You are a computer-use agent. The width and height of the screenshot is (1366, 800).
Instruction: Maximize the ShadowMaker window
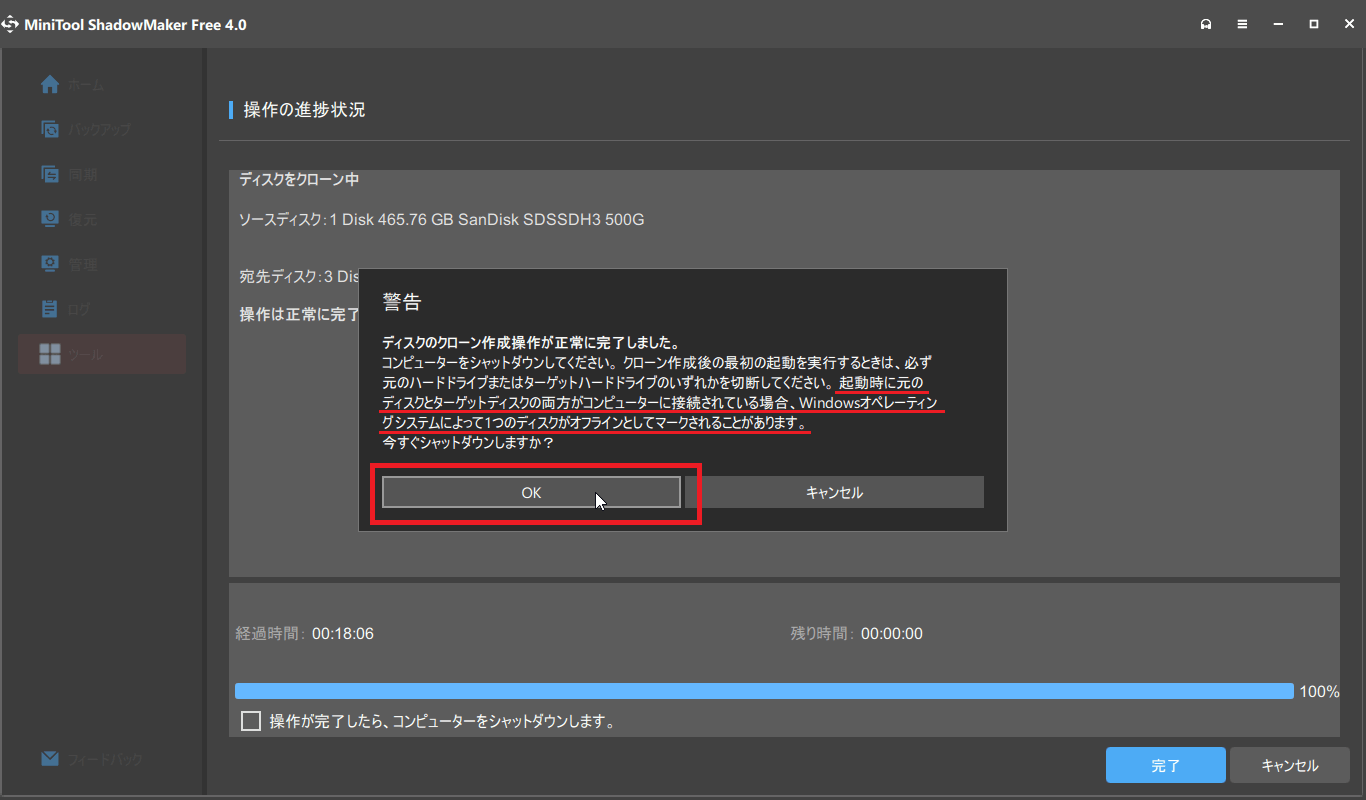point(1314,24)
